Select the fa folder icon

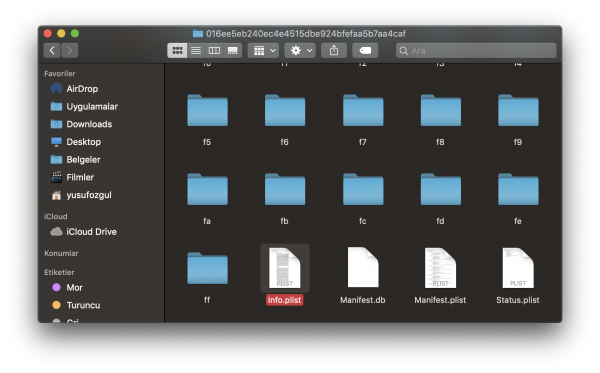pos(207,189)
